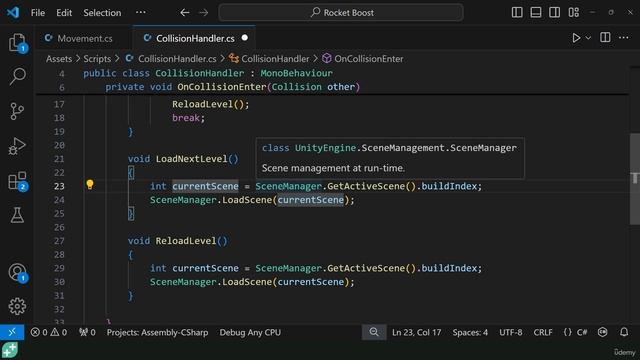Select language mode C# in the status bar

pos(582,332)
